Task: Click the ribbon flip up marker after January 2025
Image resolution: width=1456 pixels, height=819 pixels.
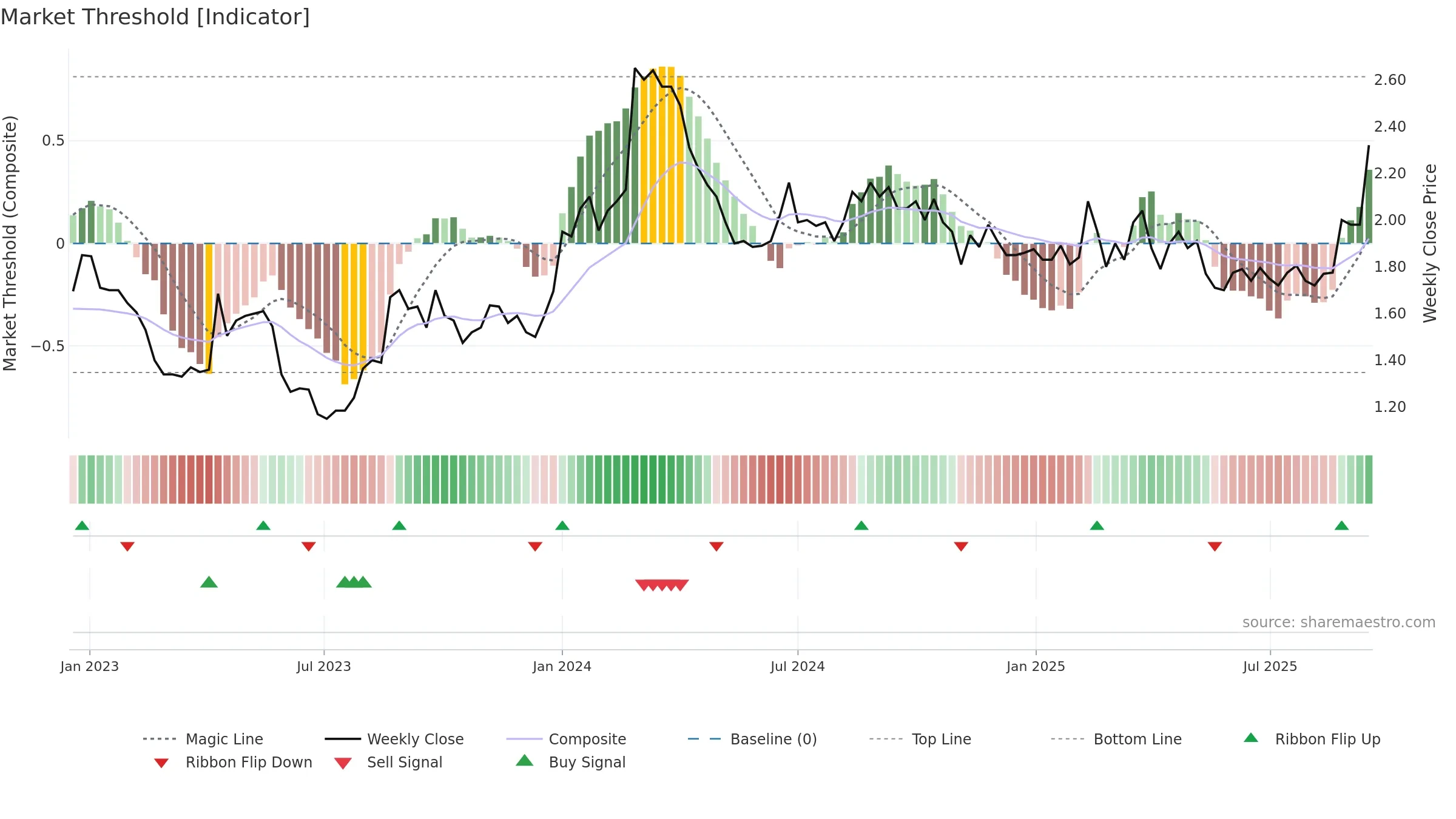Action: click(1097, 525)
